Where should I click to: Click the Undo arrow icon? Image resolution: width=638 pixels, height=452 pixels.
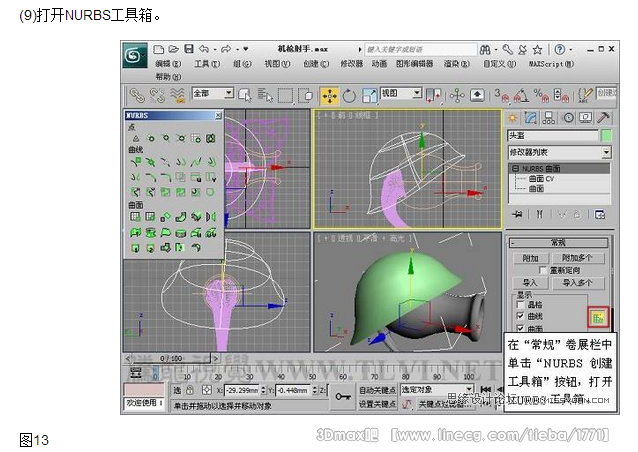204,49
